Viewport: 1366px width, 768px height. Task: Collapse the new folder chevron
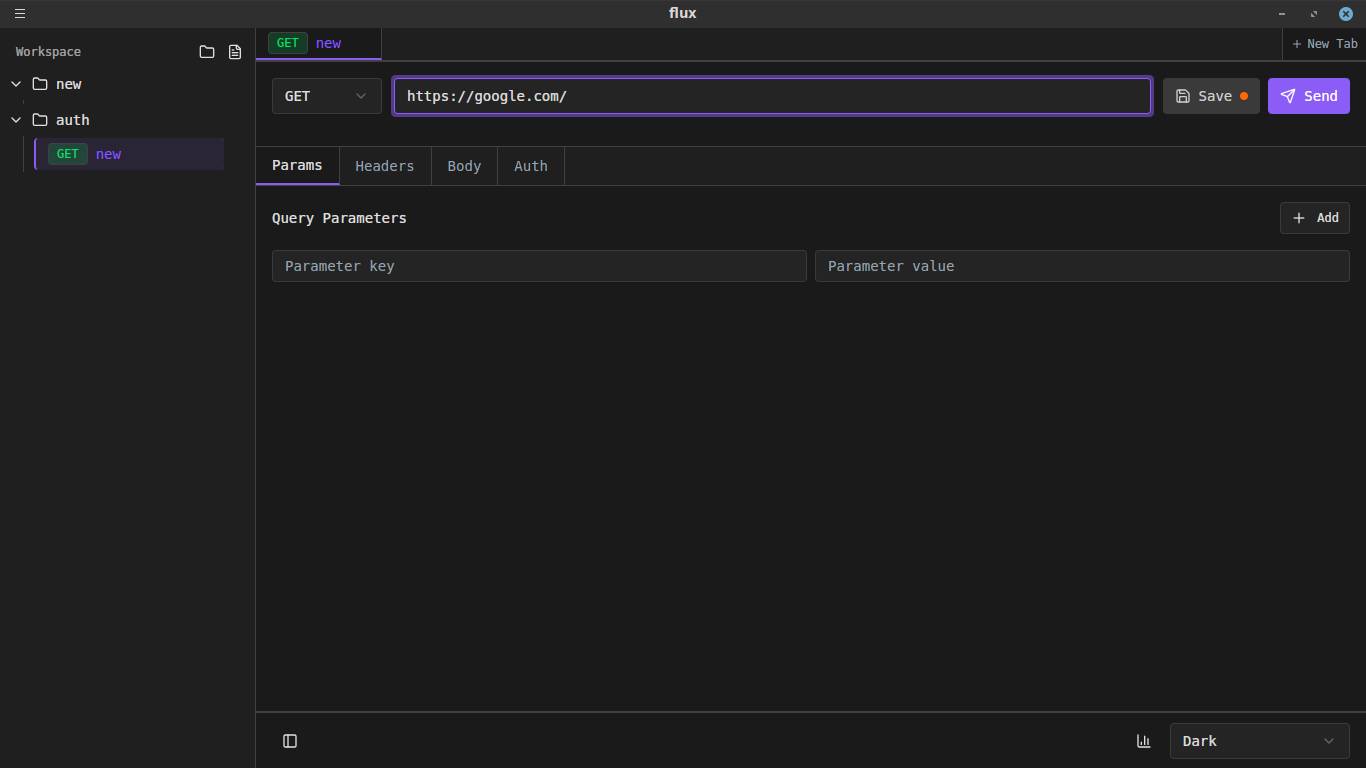click(x=16, y=84)
